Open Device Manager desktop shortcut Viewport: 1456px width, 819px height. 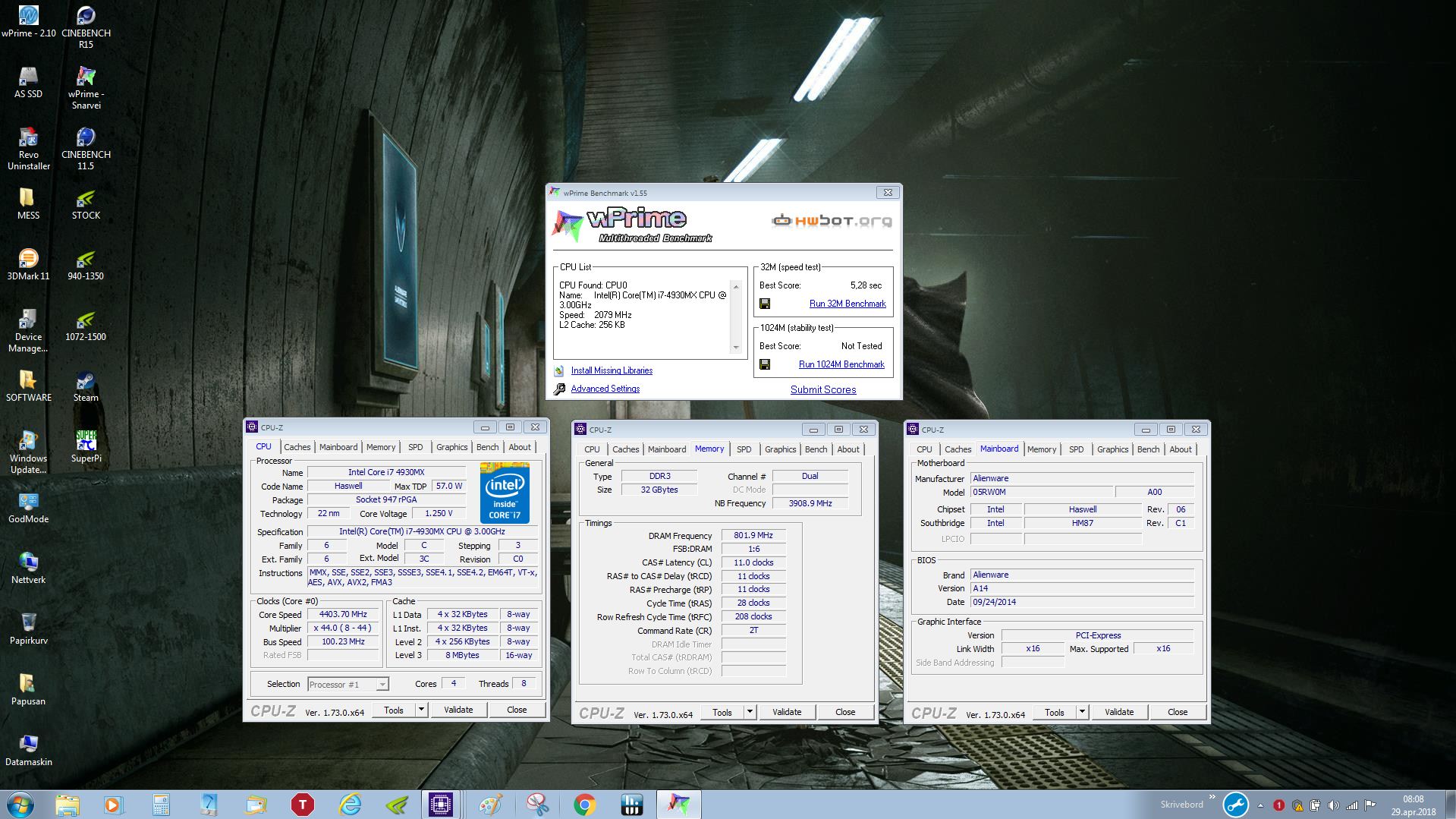(x=29, y=330)
